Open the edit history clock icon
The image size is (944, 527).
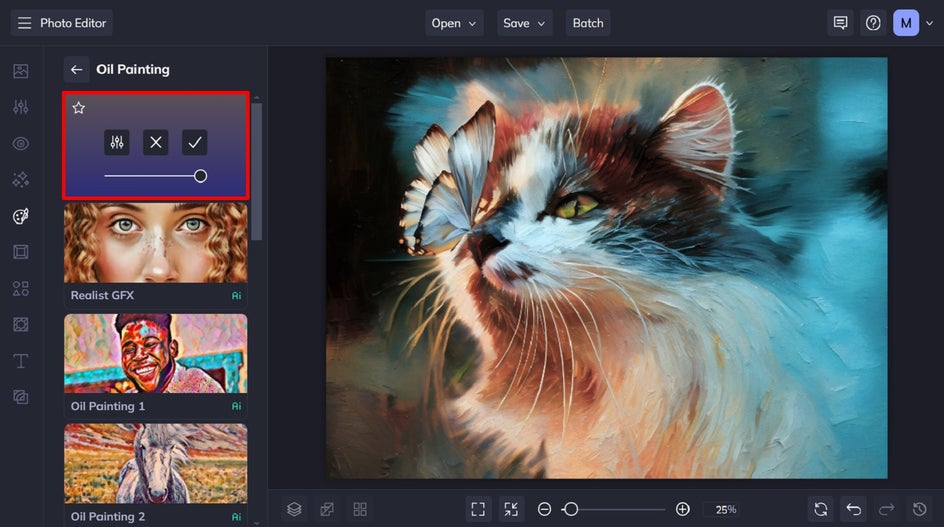pyautogui.click(x=919, y=510)
